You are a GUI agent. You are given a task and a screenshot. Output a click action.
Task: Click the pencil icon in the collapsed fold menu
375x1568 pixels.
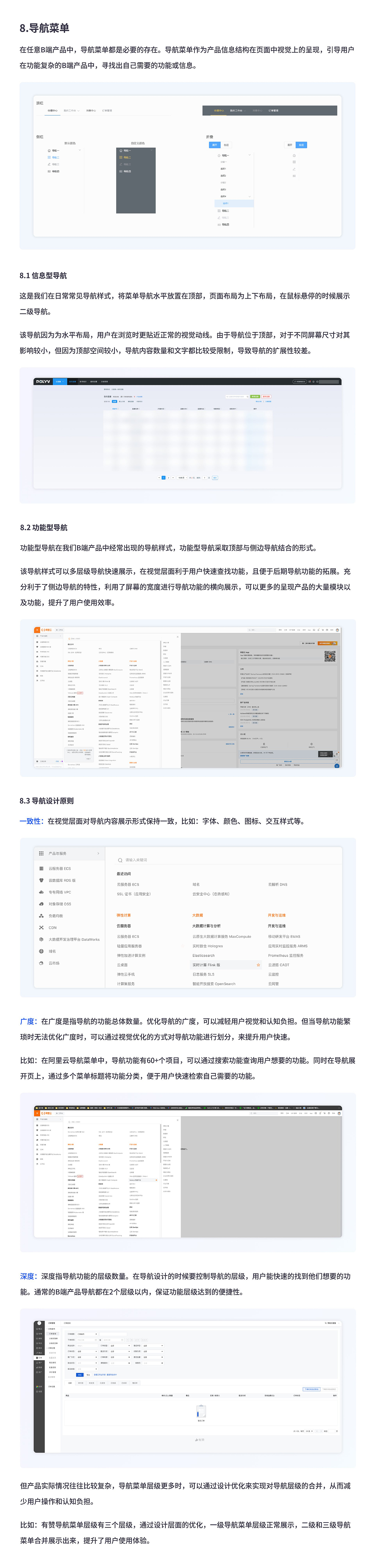294,169
